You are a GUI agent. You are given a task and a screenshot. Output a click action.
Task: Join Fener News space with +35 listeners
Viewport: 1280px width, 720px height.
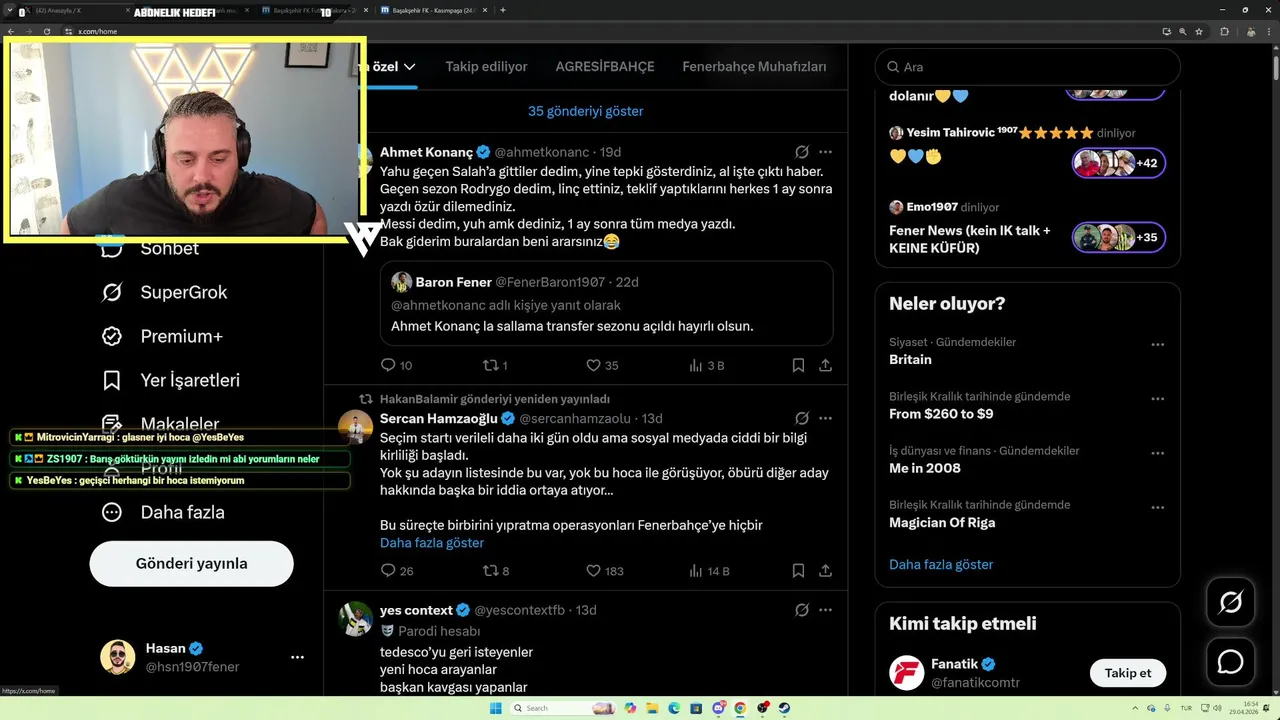(x=1119, y=238)
